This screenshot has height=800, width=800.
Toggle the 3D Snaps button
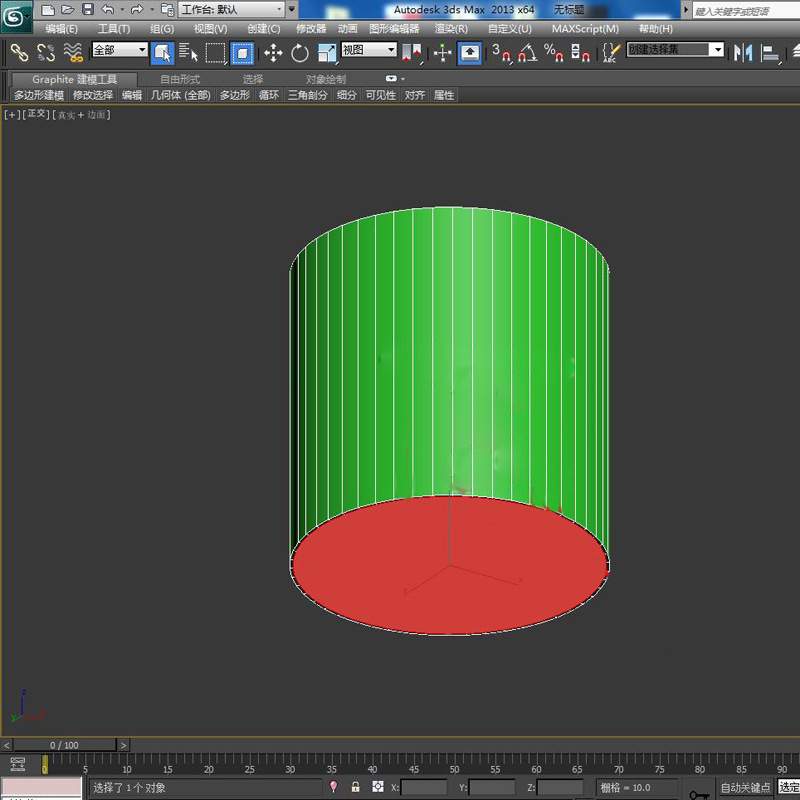[x=501, y=52]
